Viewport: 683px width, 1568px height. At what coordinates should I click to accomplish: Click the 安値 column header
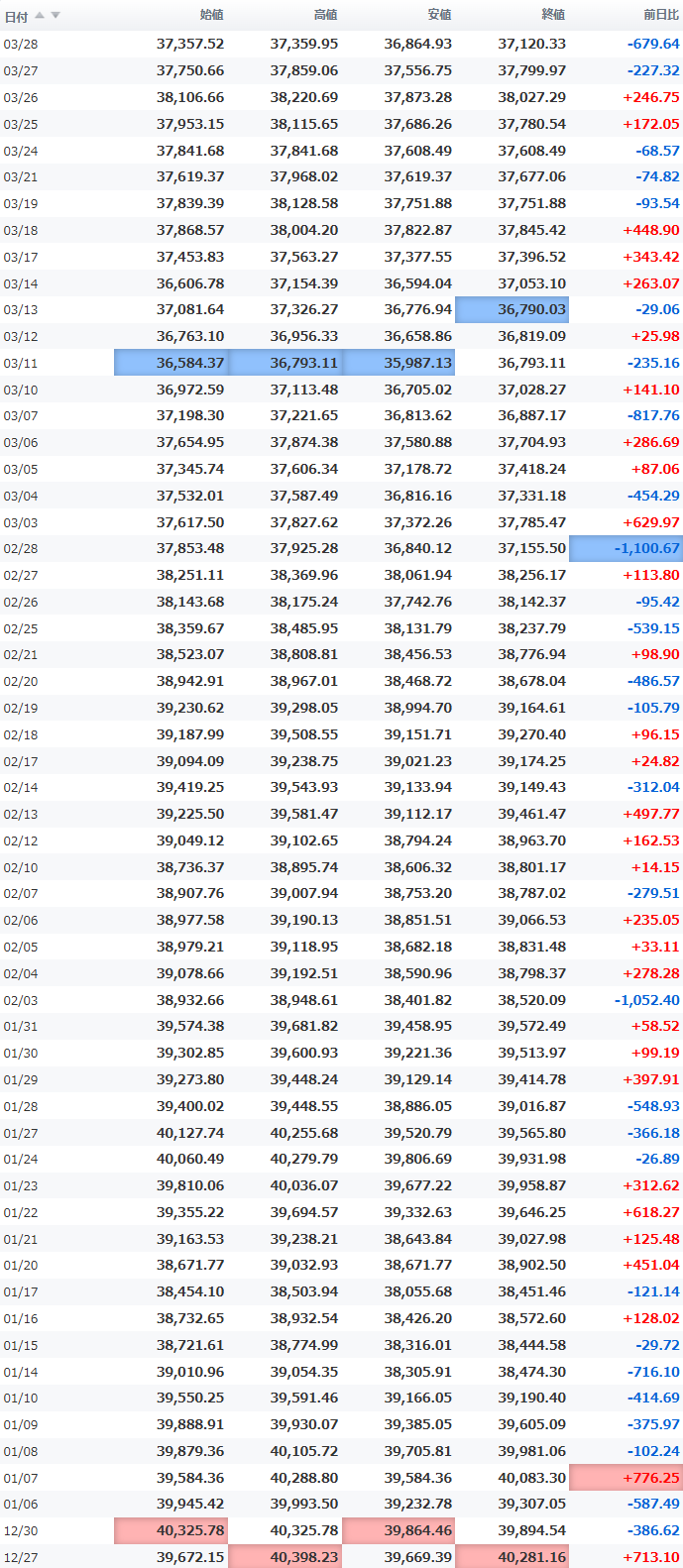coord(439,15)
